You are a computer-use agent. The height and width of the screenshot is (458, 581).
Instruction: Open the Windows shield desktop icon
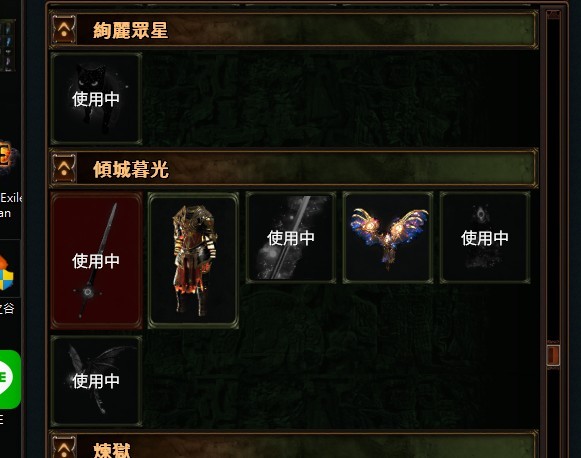click(x=7, y=273)
